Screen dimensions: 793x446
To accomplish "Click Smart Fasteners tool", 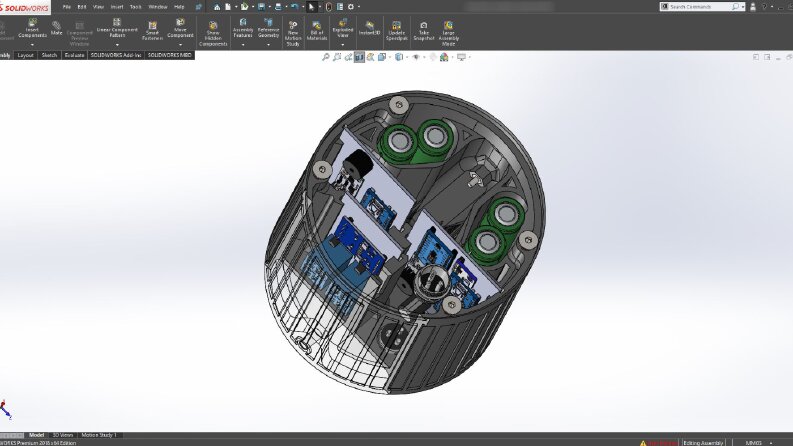I will tap(152, 31).
